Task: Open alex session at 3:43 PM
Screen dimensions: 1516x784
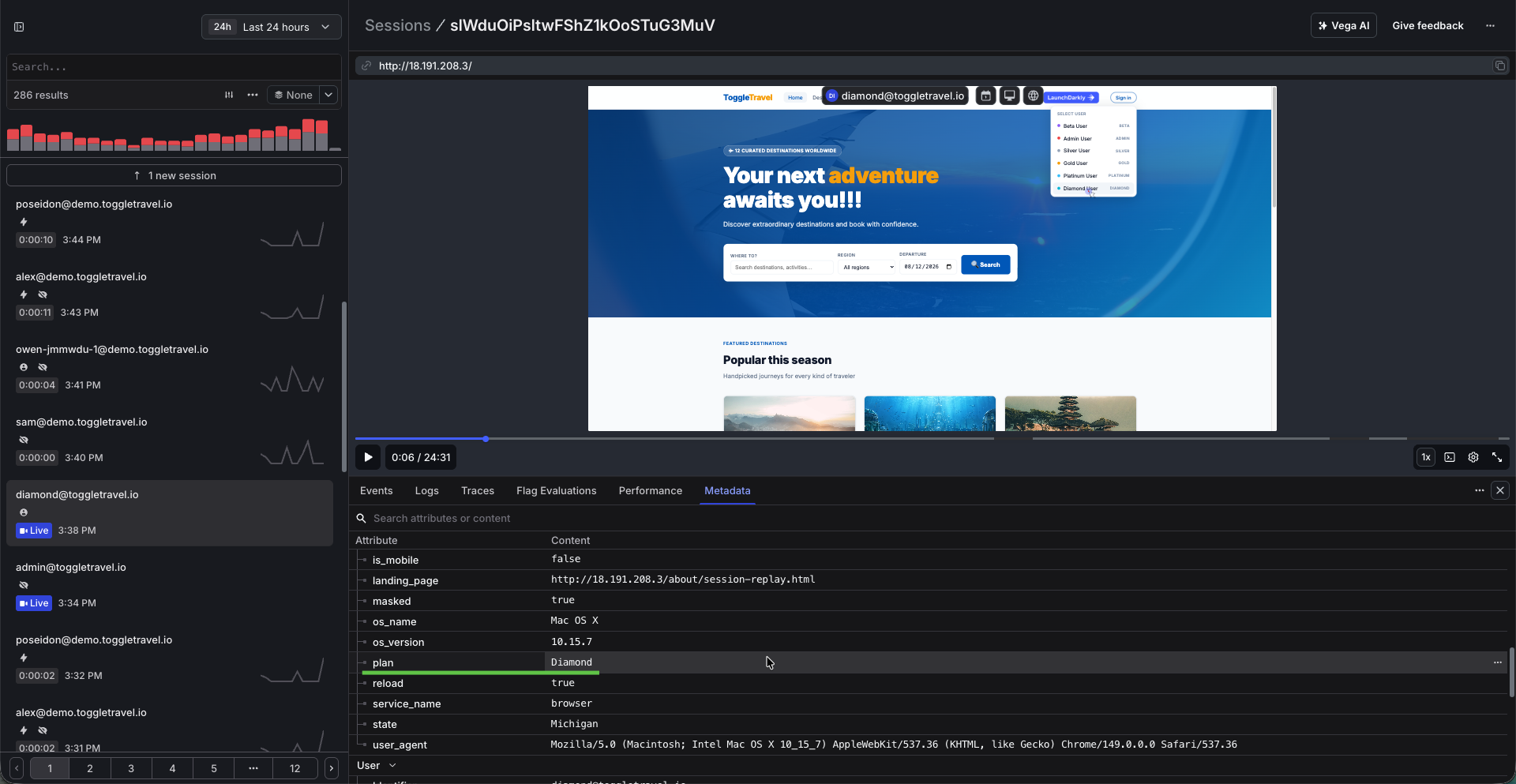Action: pos(170,294)
